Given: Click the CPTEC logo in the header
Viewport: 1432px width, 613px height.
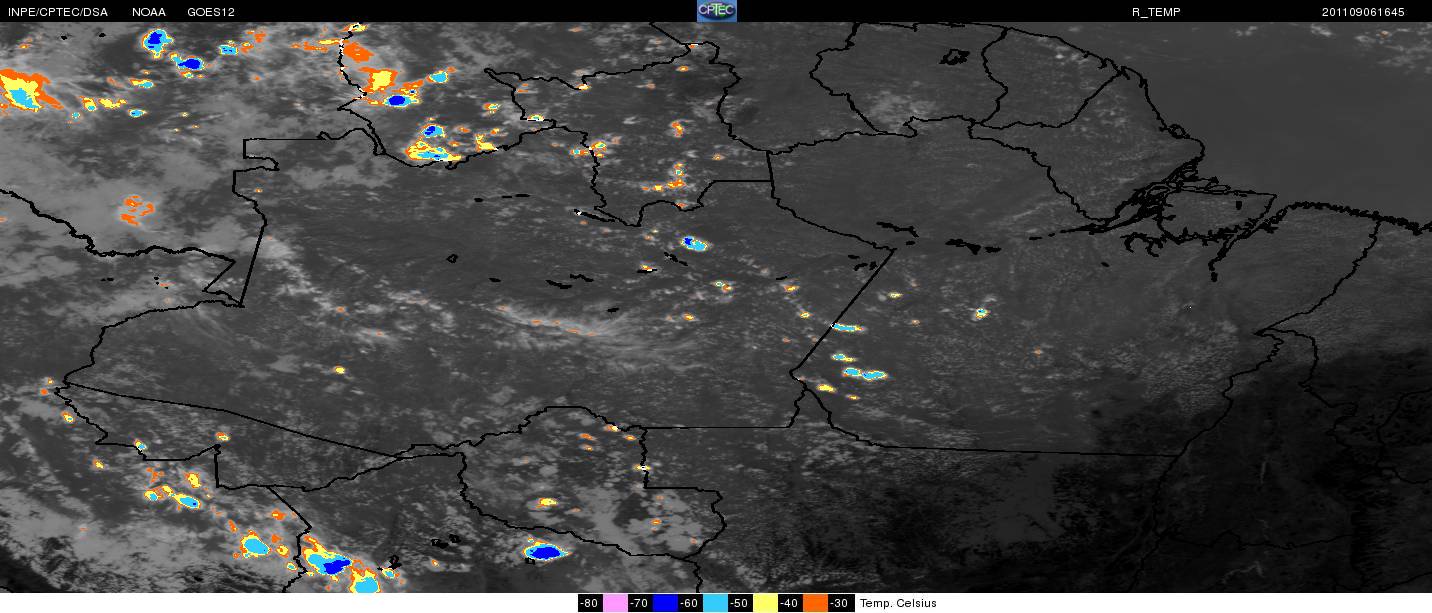Looking at the screenshot, I should tap(716, 11).
